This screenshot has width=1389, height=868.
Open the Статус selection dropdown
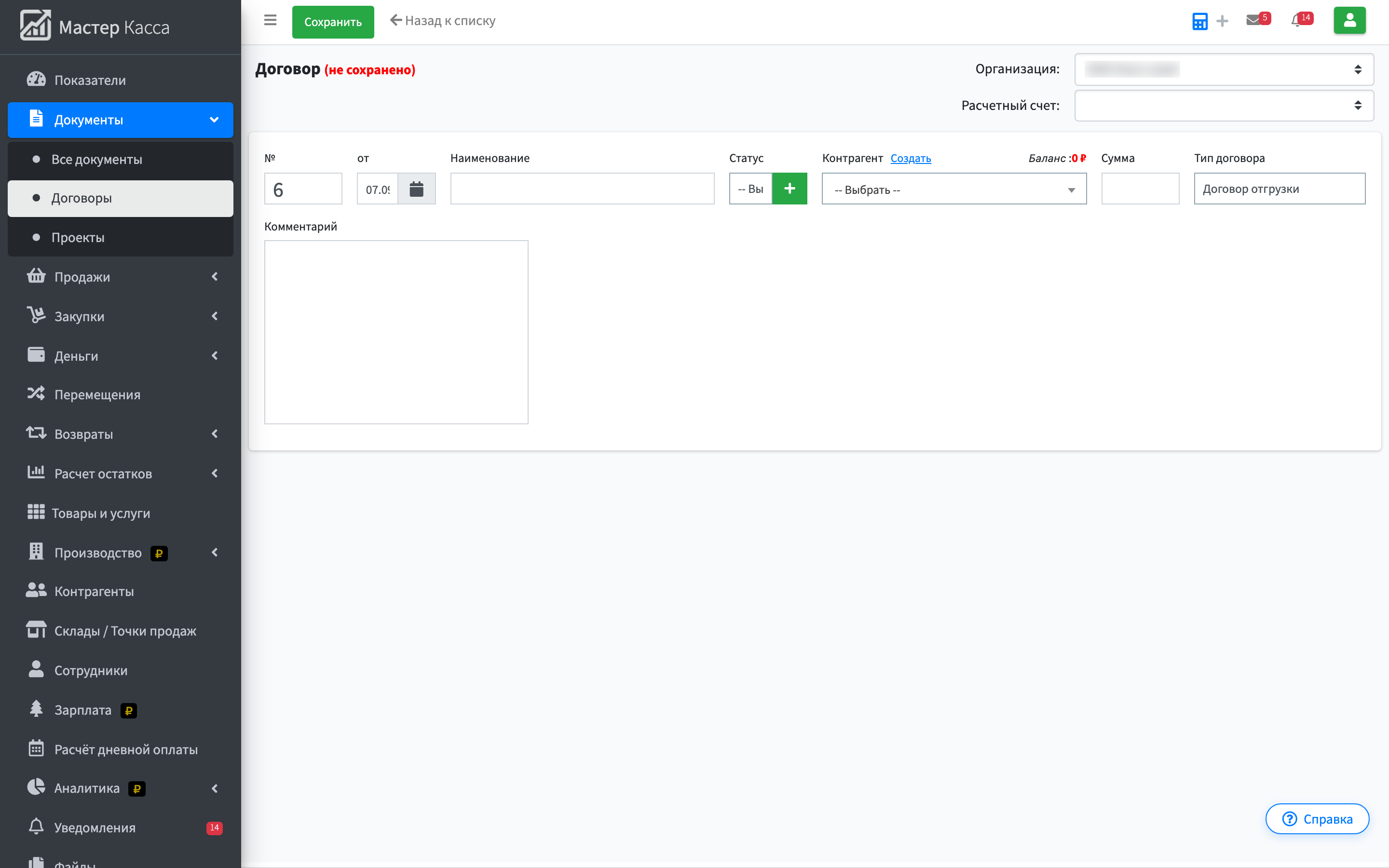pyautogui.click(x=750, y=189)
